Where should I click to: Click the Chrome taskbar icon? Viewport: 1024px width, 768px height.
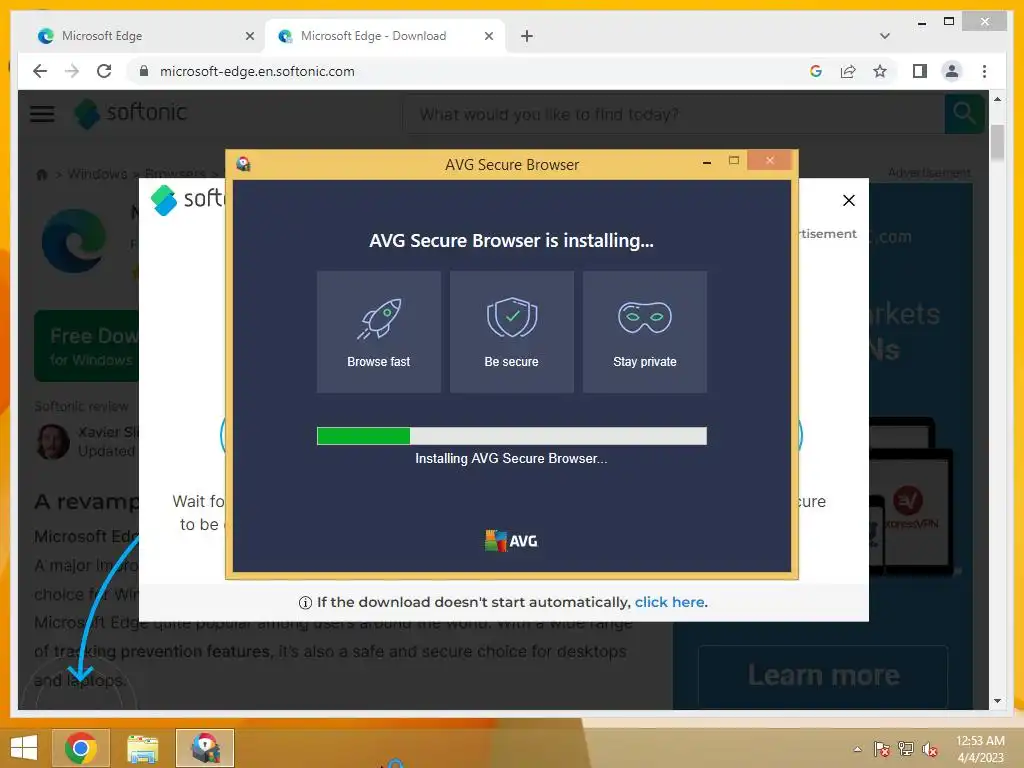pyautogui.click(x=81, y=748)
